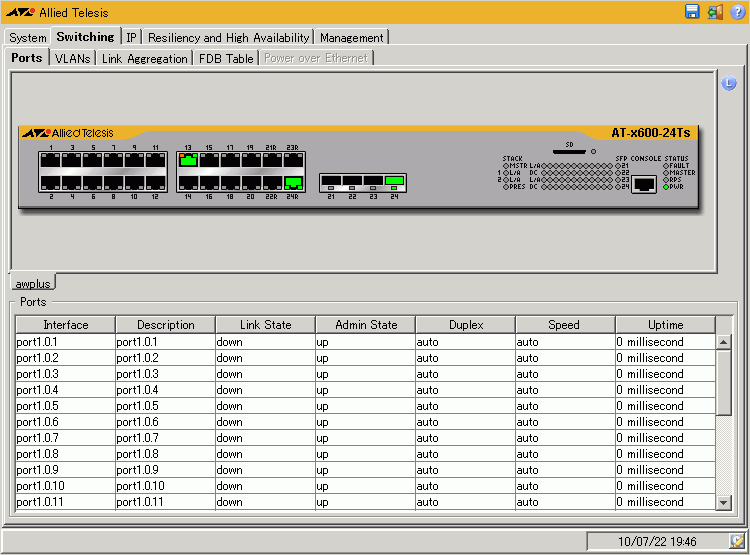Viewport: 750px width, 555px height.
Task: Select green active port 13 on switch
Action: tap(188, 160)
